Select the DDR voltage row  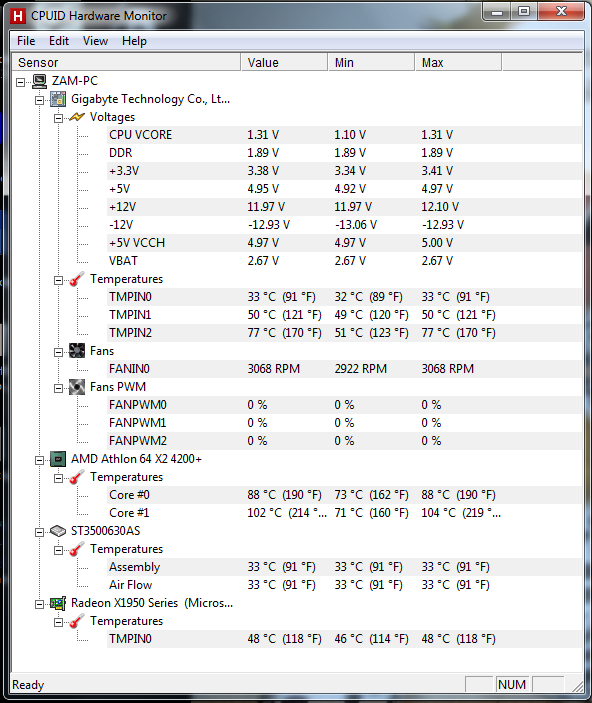point(344,153)
